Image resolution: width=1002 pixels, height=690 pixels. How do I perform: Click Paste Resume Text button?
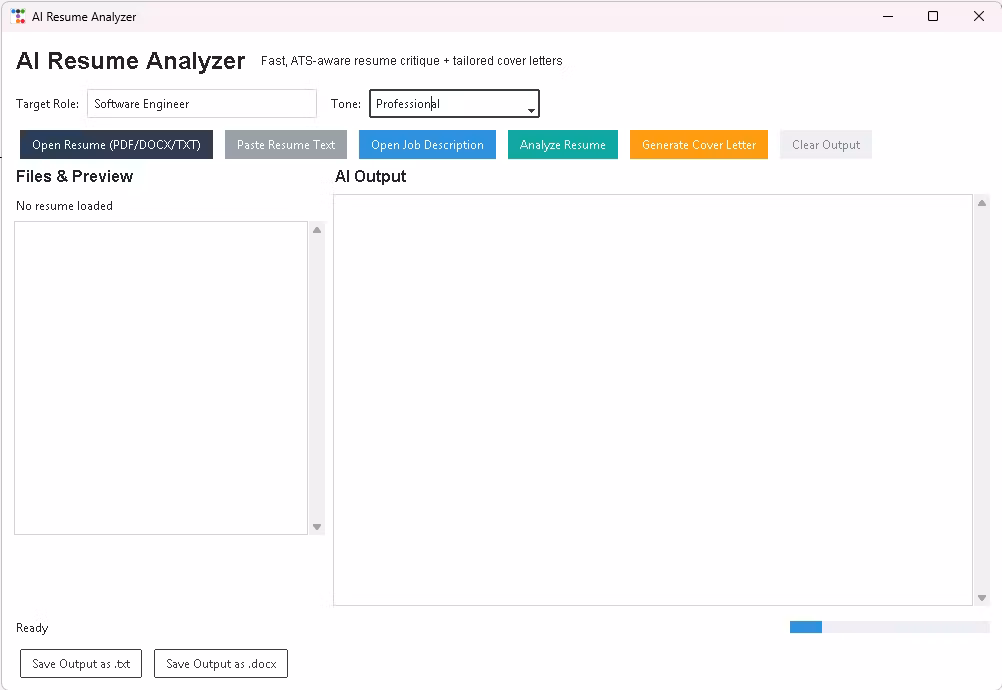pos(286,145)
